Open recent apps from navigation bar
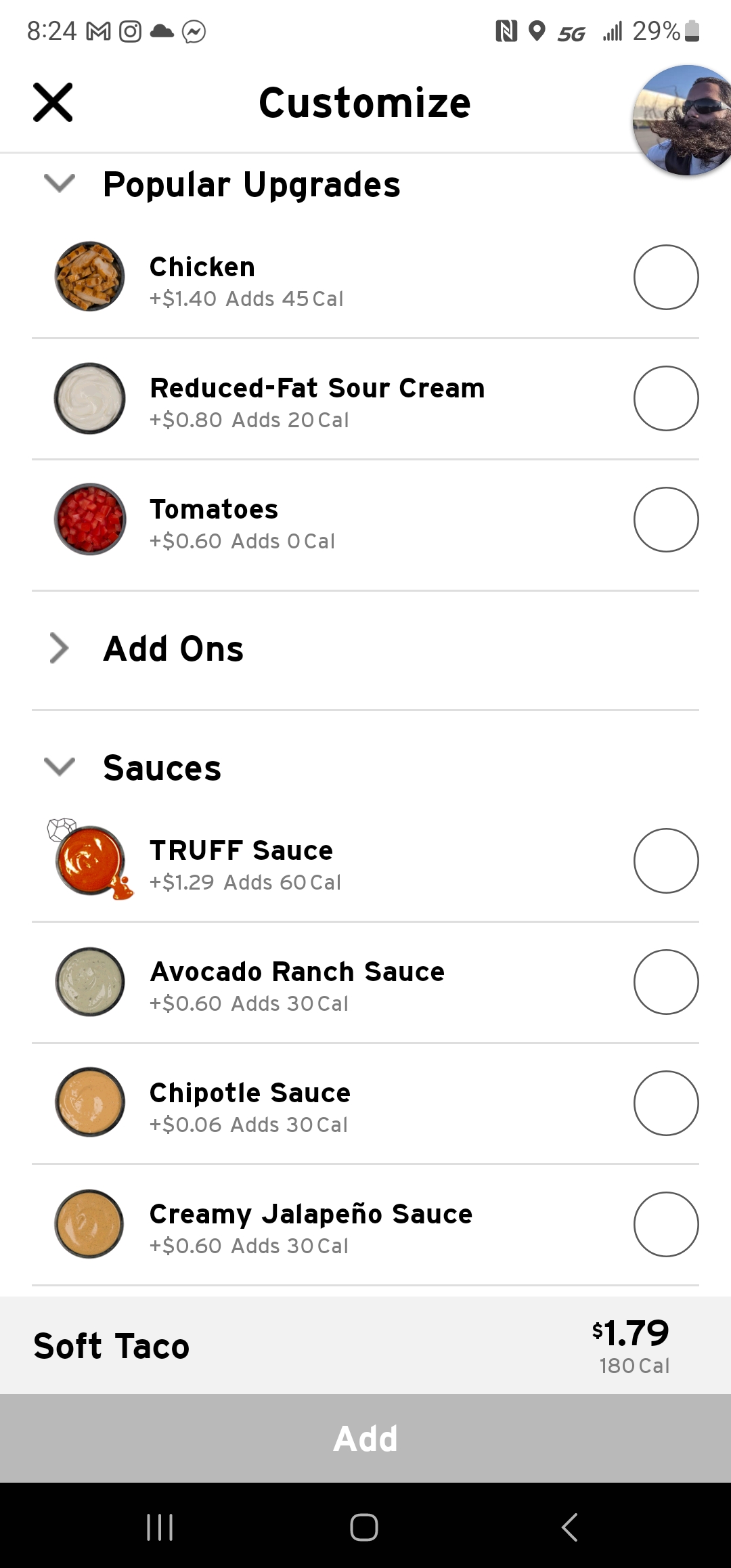This screenshot has width=731, height=1568. (160, 1527)
